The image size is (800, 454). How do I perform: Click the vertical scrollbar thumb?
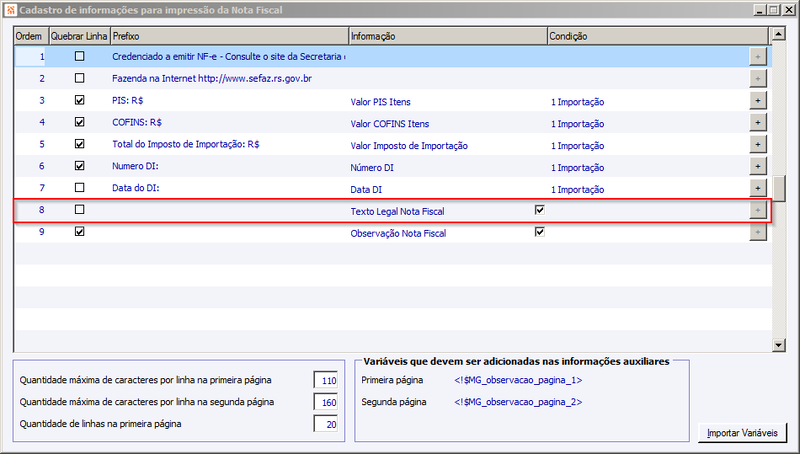pos(779,189)
